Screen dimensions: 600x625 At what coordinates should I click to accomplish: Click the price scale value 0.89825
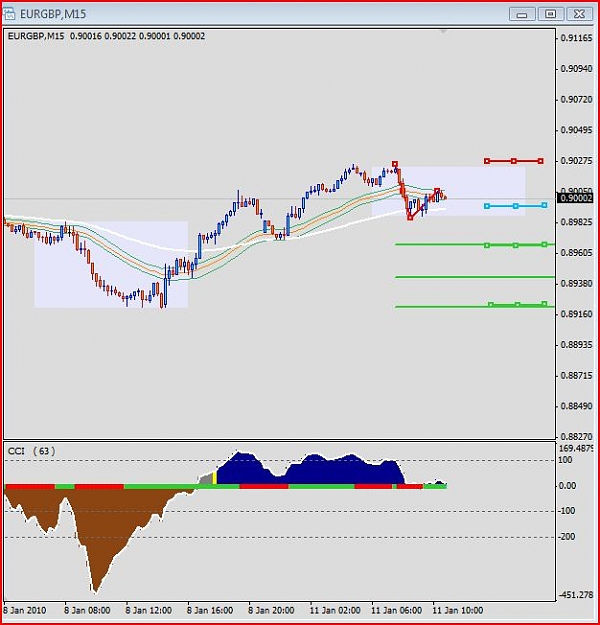point(576,222)
